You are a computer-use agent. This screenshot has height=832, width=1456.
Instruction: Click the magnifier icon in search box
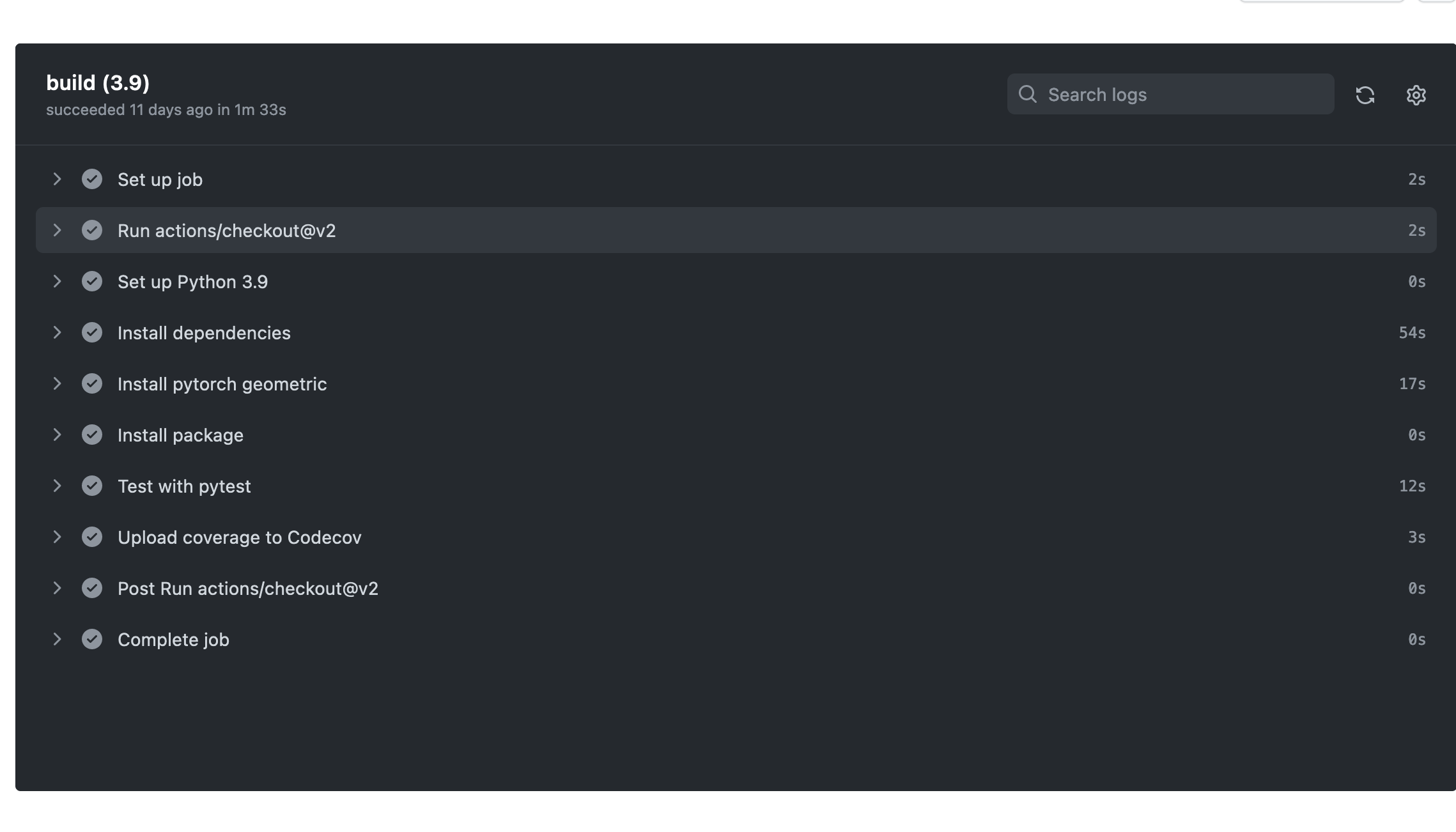pos(1027,95)
